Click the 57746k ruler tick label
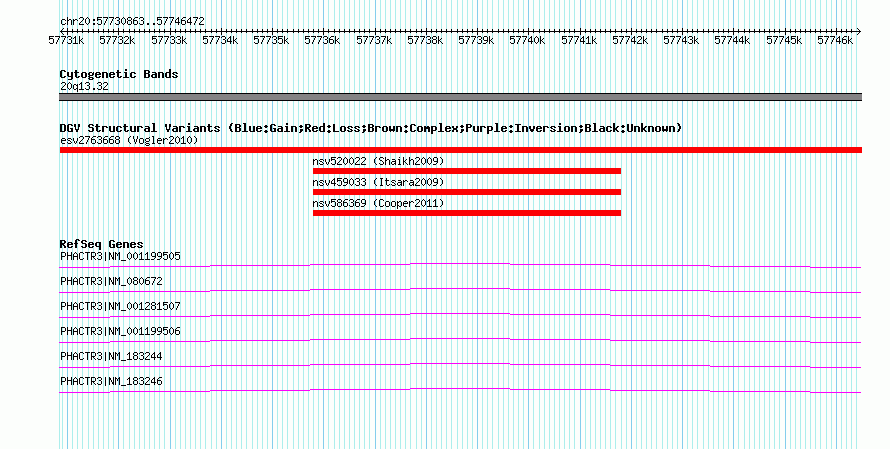890x449 pixels. (835, 40)
